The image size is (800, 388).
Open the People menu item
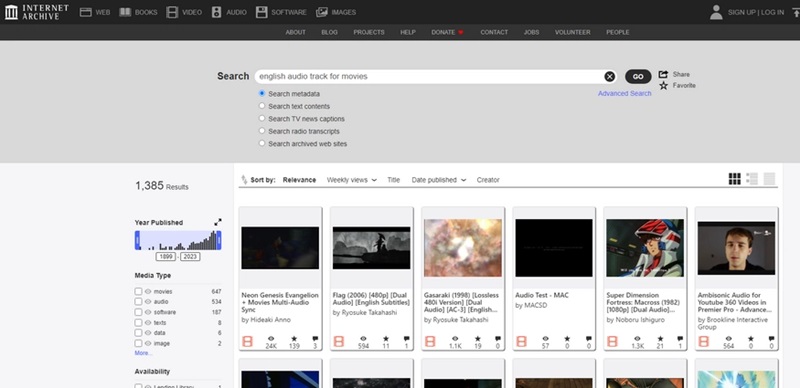(617, 32)
